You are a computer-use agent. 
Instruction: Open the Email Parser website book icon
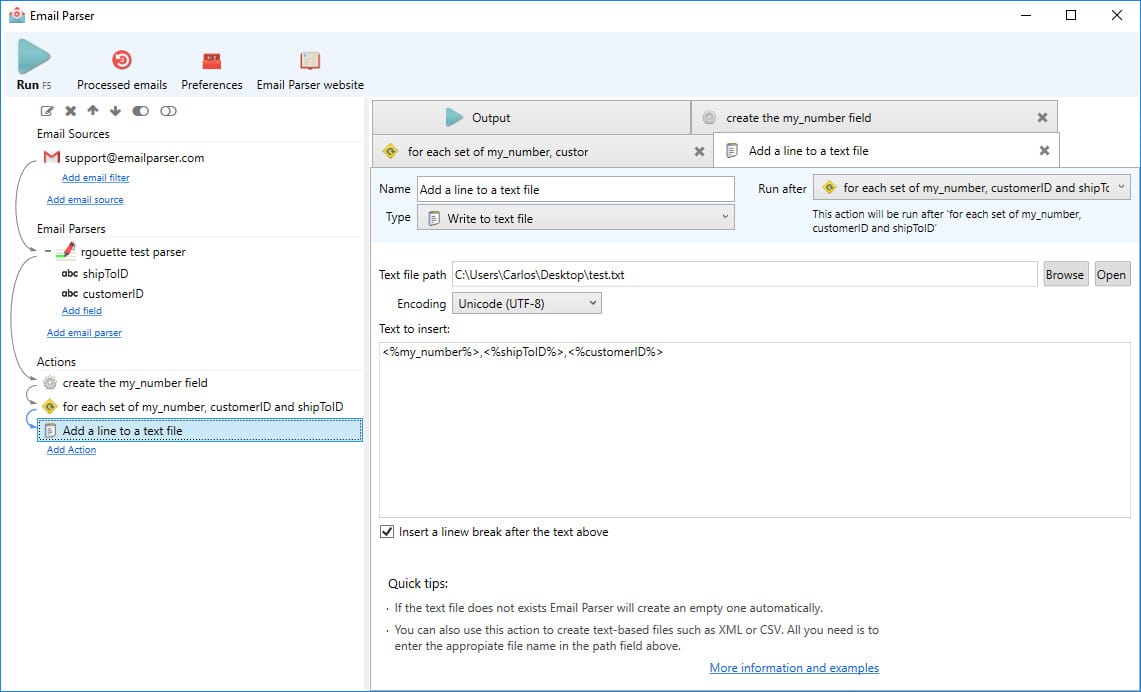pos(310,60)
